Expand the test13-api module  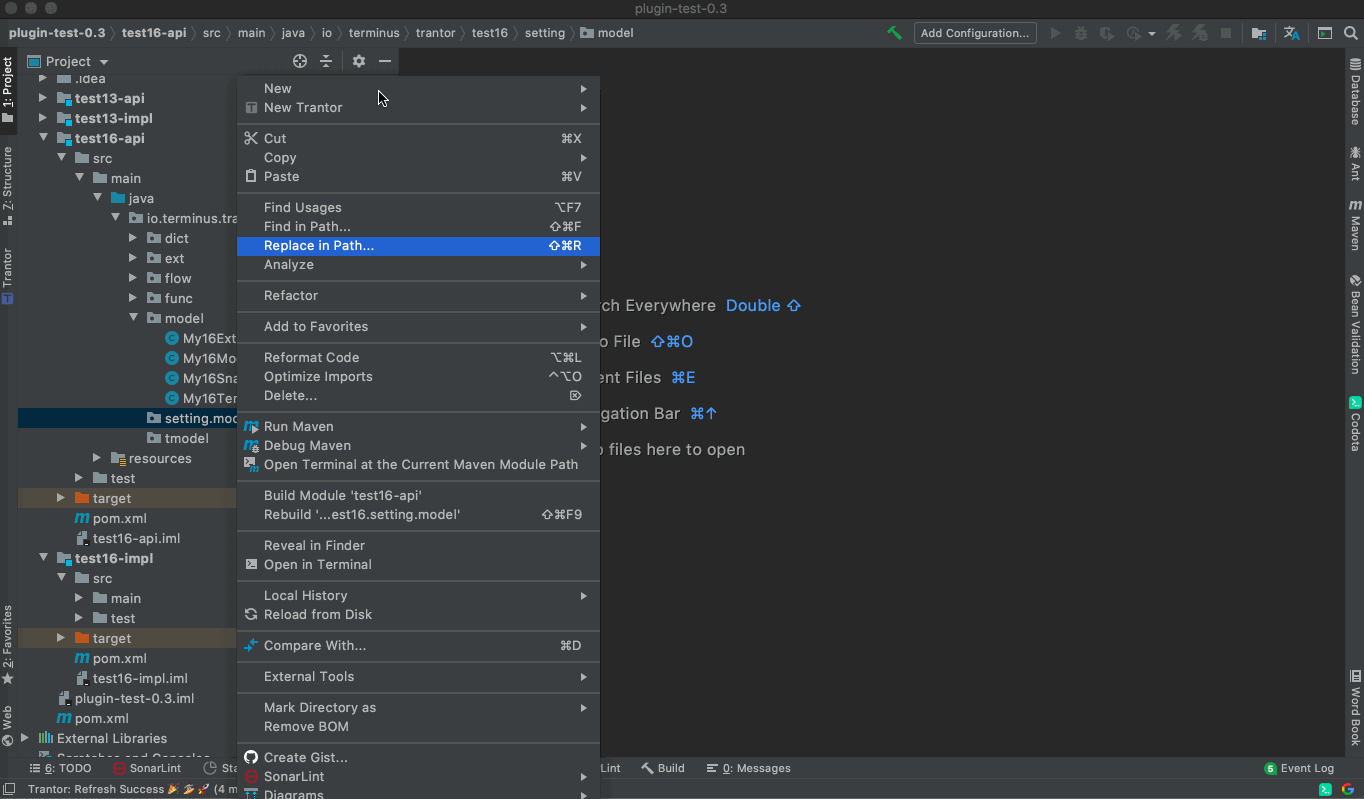pos(43,98)
